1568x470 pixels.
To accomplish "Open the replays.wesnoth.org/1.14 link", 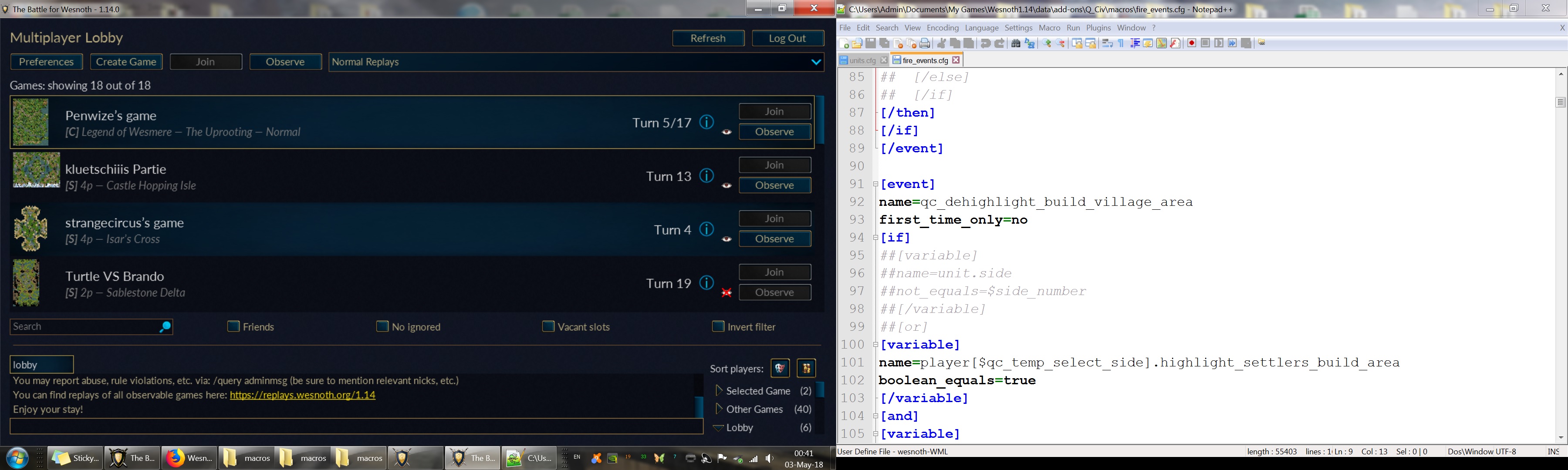I will pyautogui.click(x=303, y=395).
